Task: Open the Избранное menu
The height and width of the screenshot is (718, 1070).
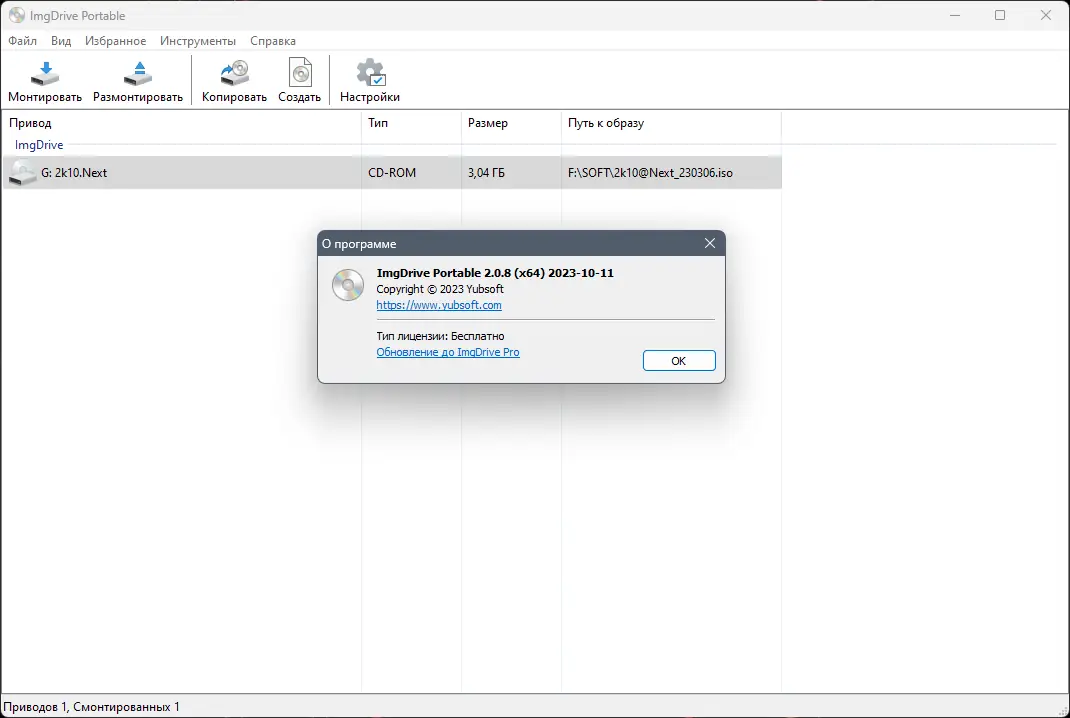Action: 115,41
